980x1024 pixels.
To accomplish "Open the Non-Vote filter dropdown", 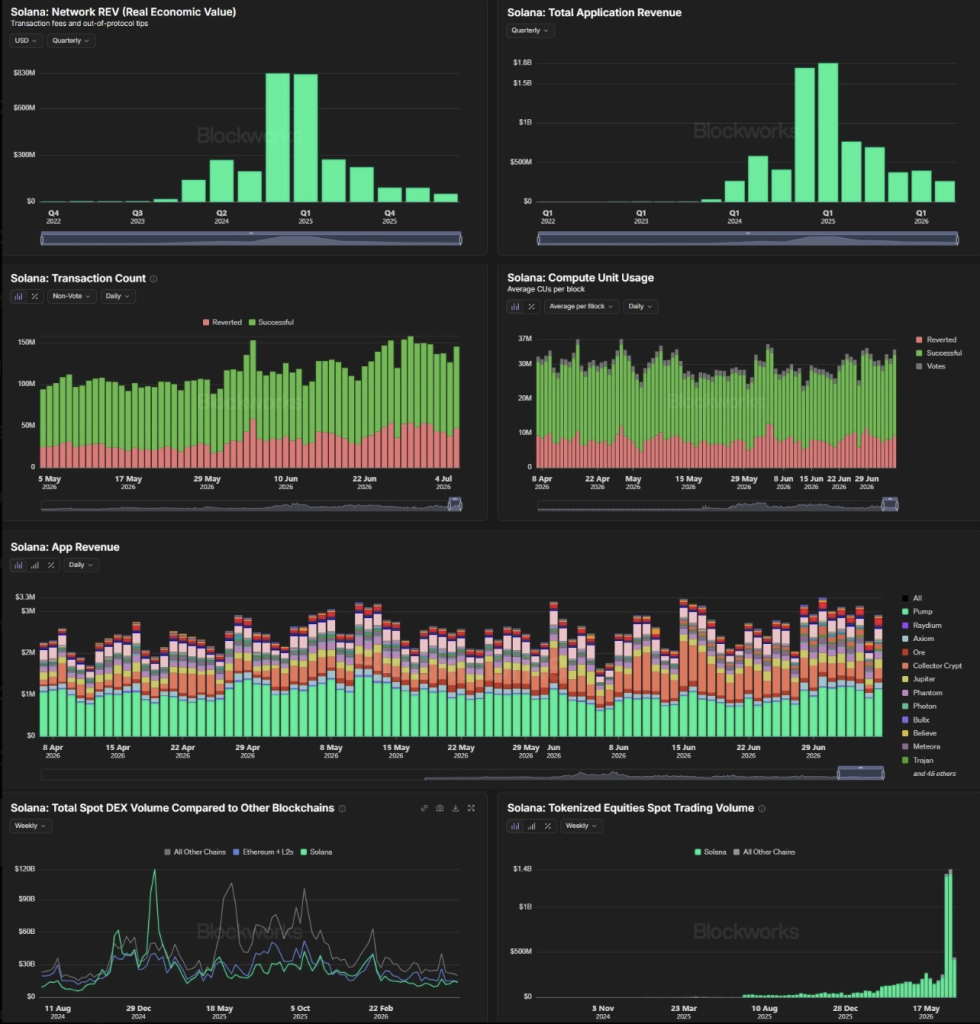I will pyautogui.click(x=71, y=296).
